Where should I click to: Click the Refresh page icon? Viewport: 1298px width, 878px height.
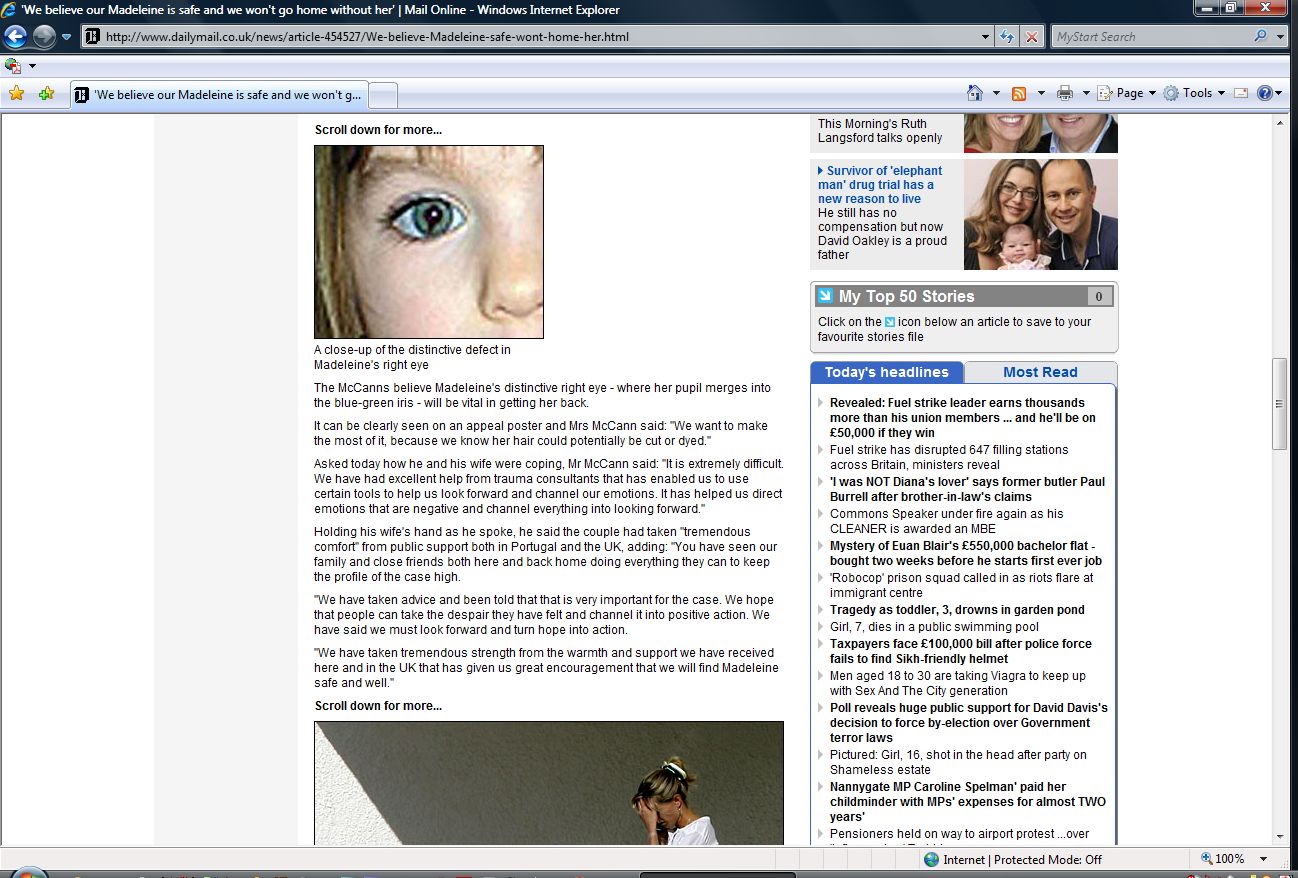click(x=1007, y=37)
